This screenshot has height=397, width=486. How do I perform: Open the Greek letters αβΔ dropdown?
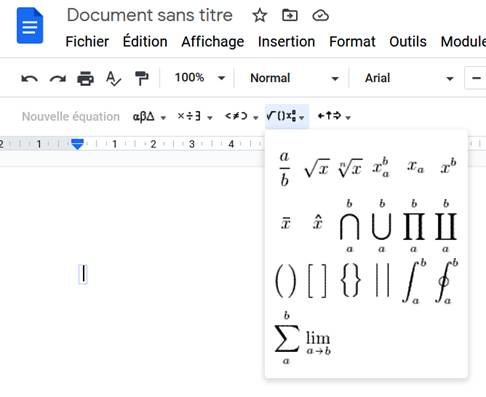(149, 117)
